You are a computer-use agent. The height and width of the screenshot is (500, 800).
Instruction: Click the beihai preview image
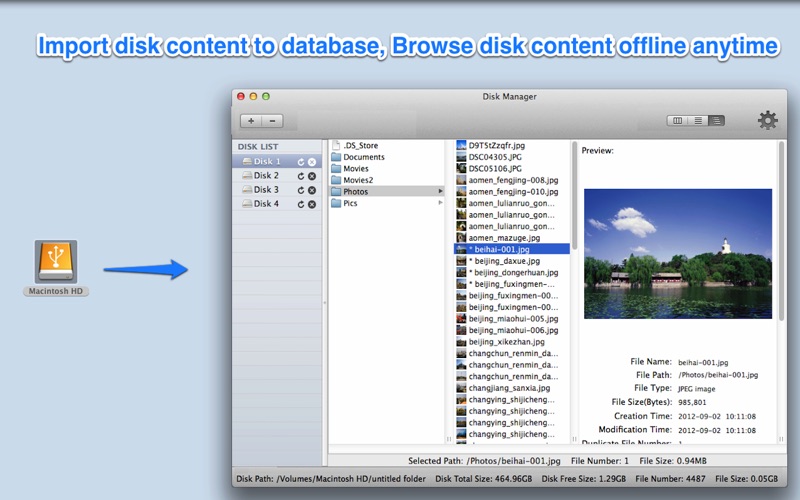coord(678,254)
